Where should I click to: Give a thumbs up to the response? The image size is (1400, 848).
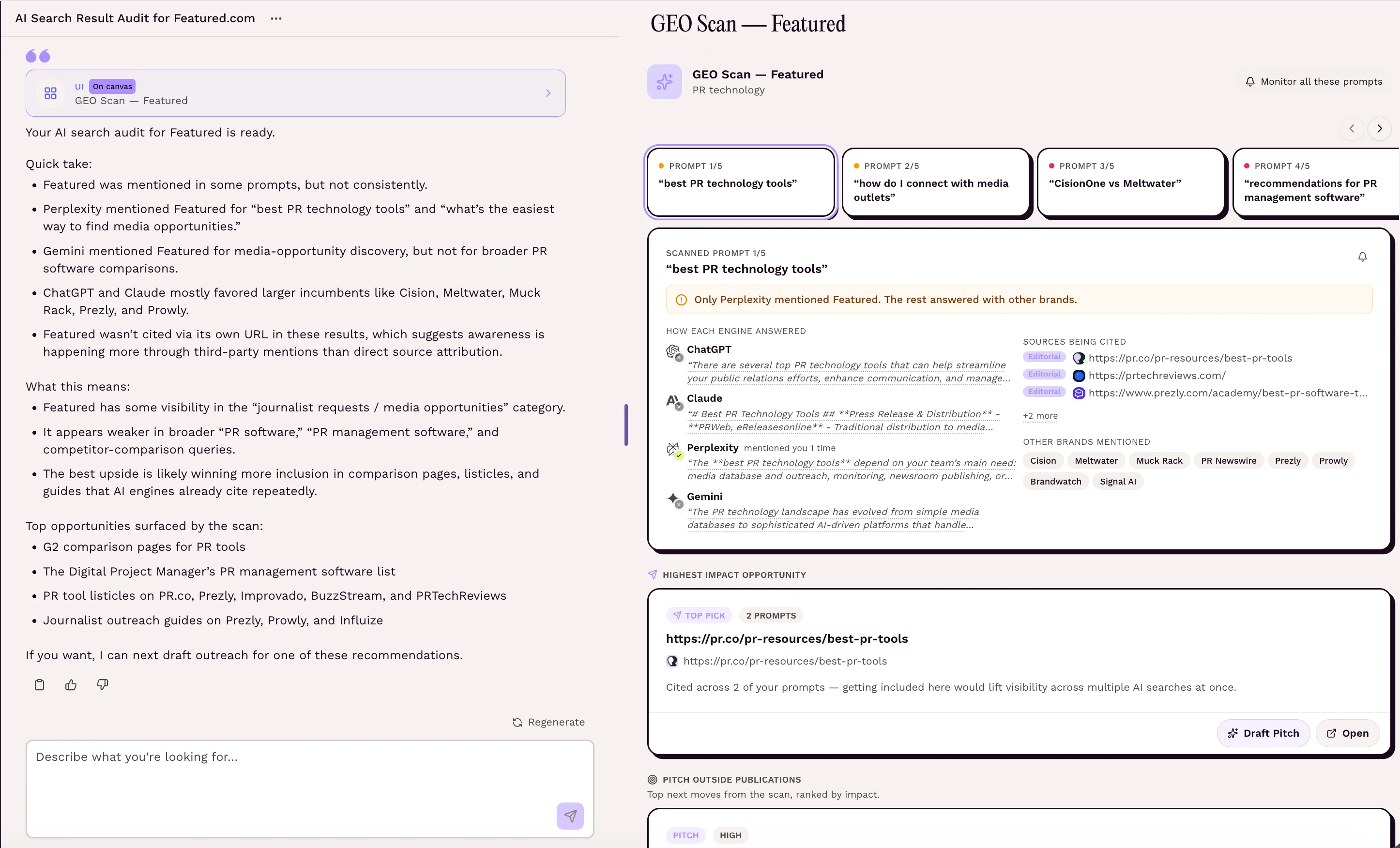[71, 684]
